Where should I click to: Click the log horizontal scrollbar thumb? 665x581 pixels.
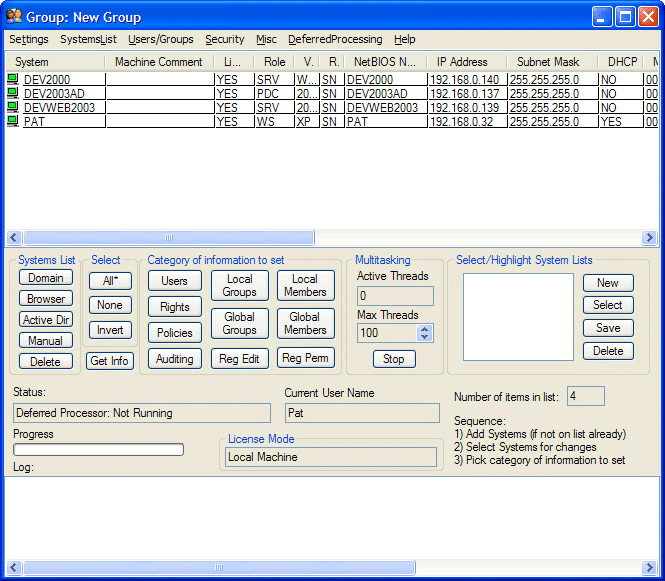[x=219, y=567]
